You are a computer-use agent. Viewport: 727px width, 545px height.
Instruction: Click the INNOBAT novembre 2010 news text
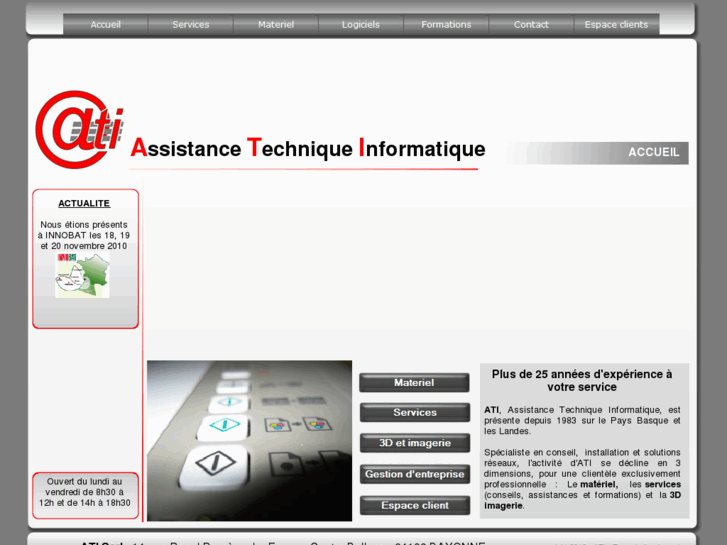(x=84, y=235)
